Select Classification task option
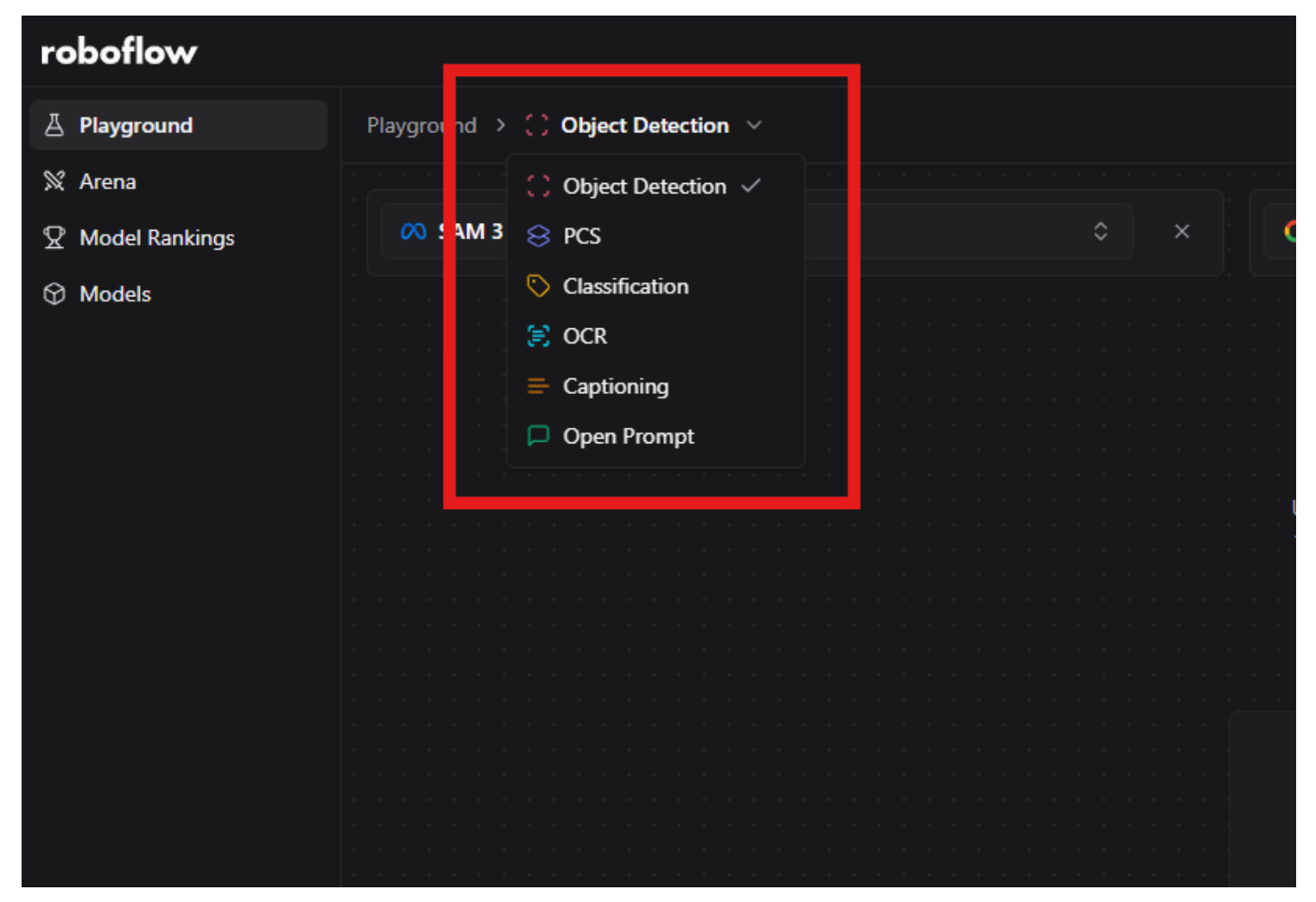 655,286
